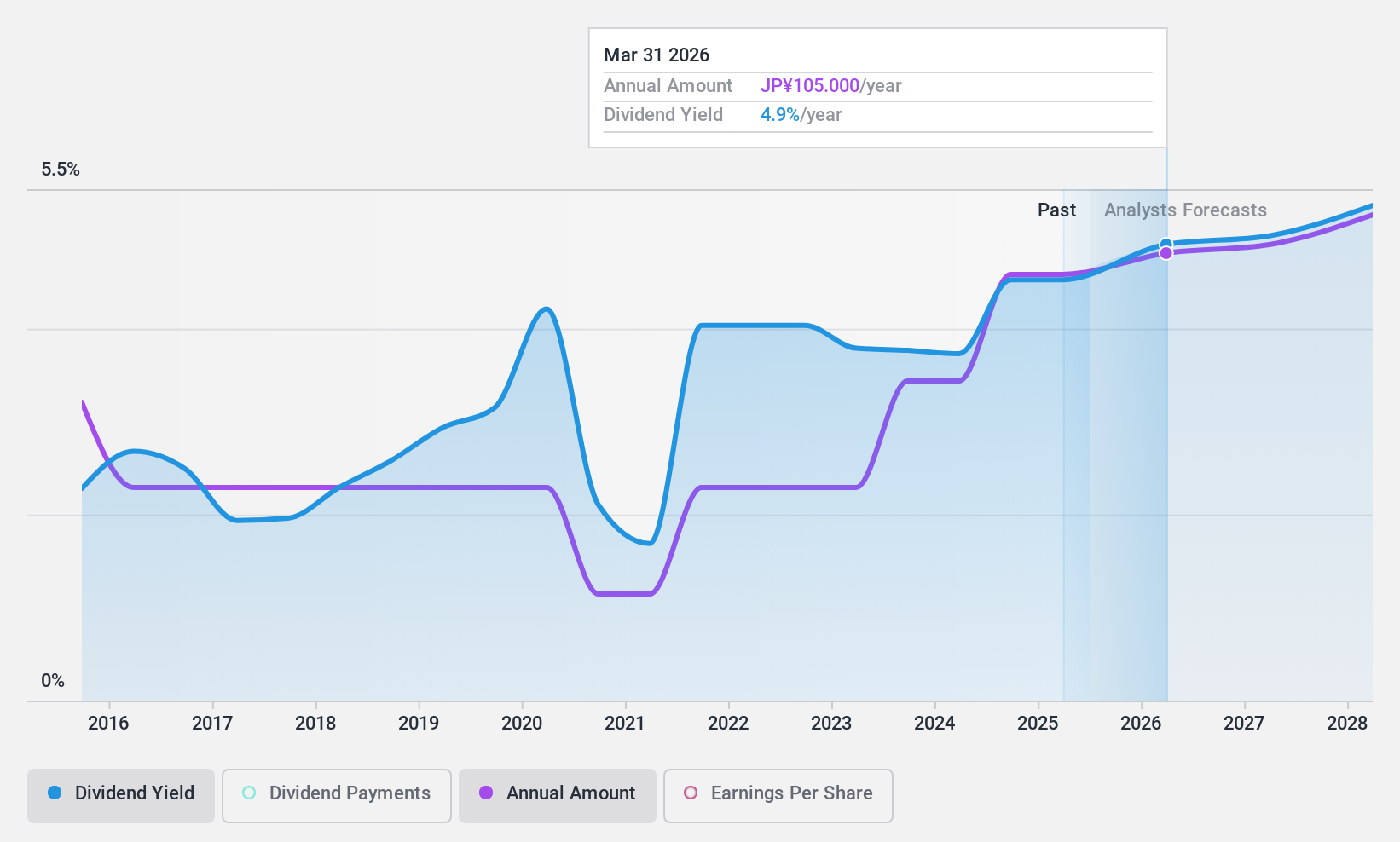1400x842 pixels.
Task: Click the 0% y-axis label
Action: click(x=53, y=681)
